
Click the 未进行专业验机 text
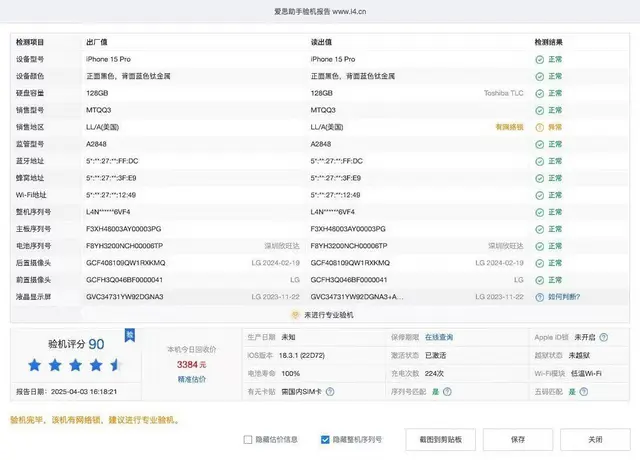329,315
